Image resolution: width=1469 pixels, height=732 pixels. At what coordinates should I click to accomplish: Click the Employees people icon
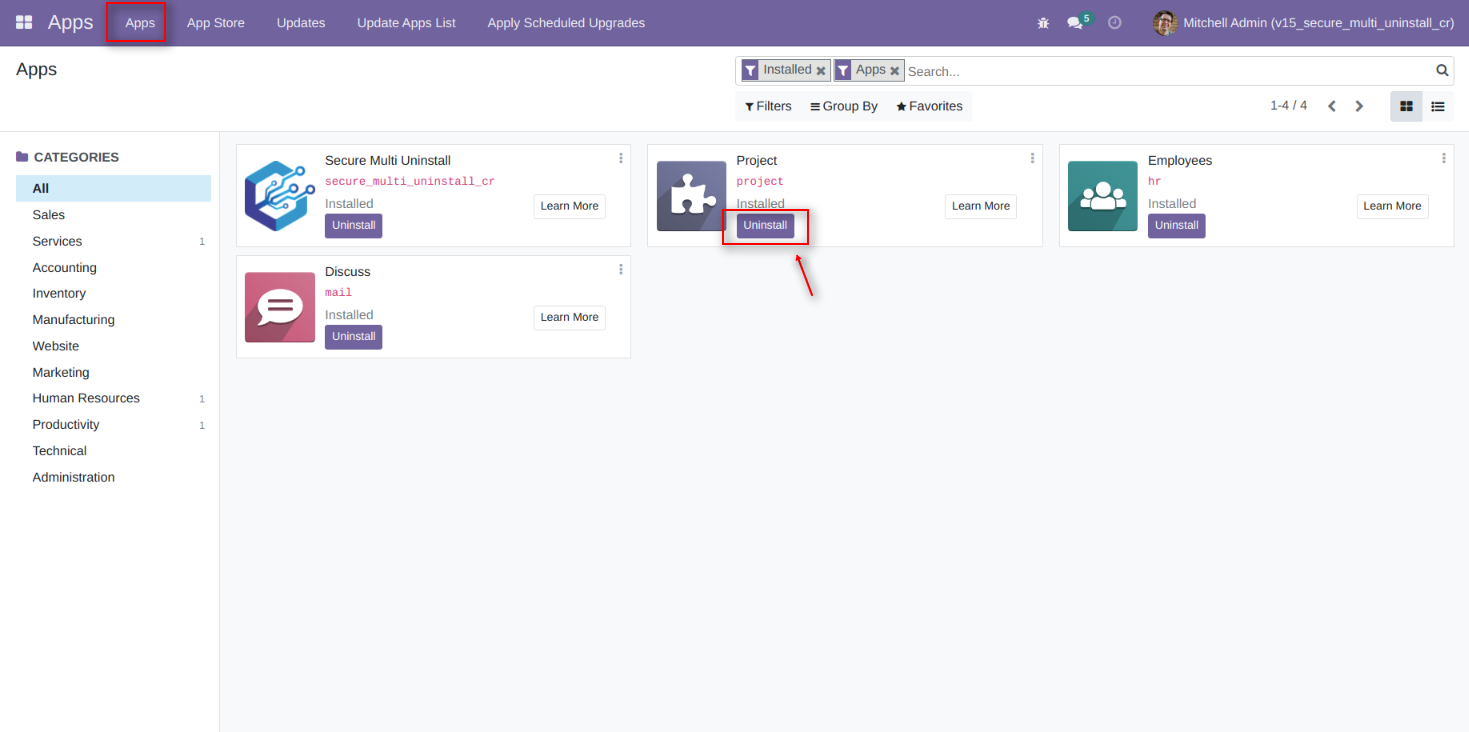1103,196
